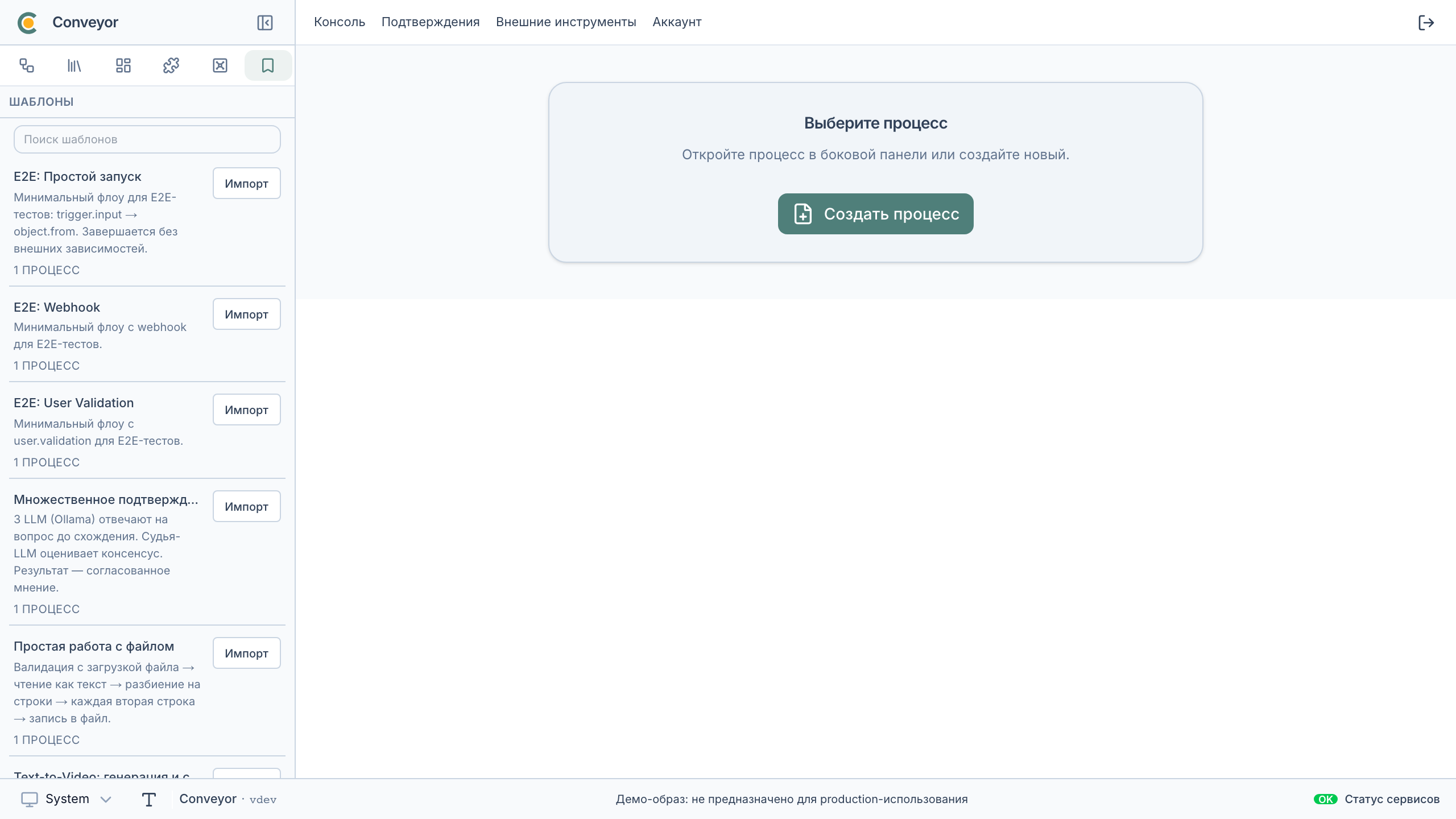The image size is (1456, 819).
Task: Select the E2E: User Validation title
Action: [x=74, y=403]
